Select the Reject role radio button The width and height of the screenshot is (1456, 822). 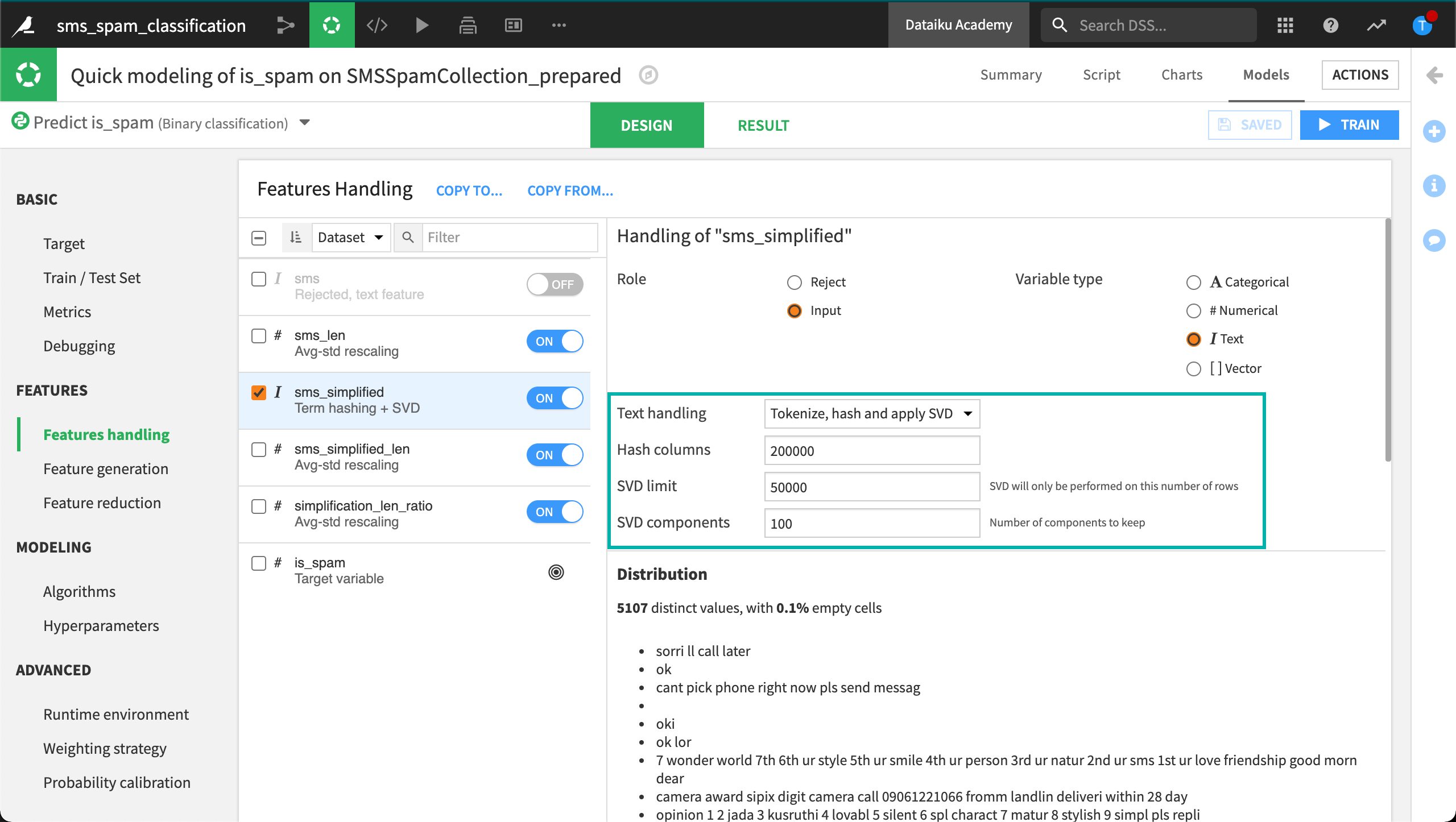pos(795,282)
